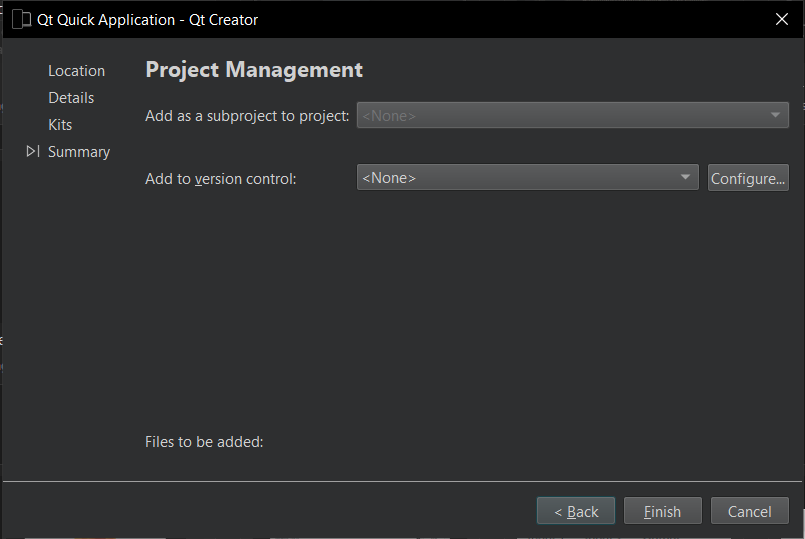Go to the Location wizard step
The width and height of the screenshot is (805, 539).
point(76,71)
